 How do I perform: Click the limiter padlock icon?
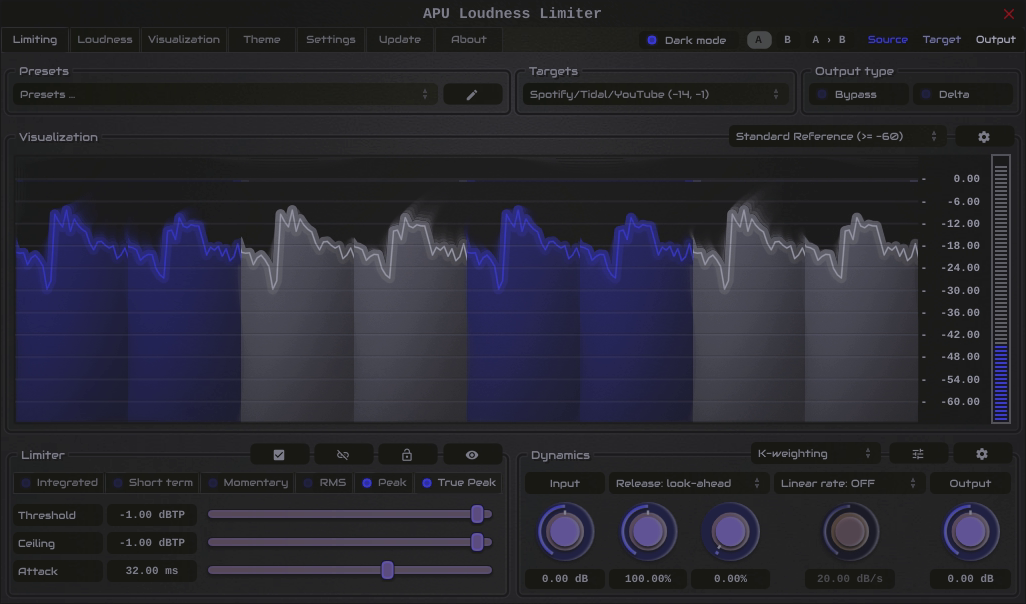point(407,455)
